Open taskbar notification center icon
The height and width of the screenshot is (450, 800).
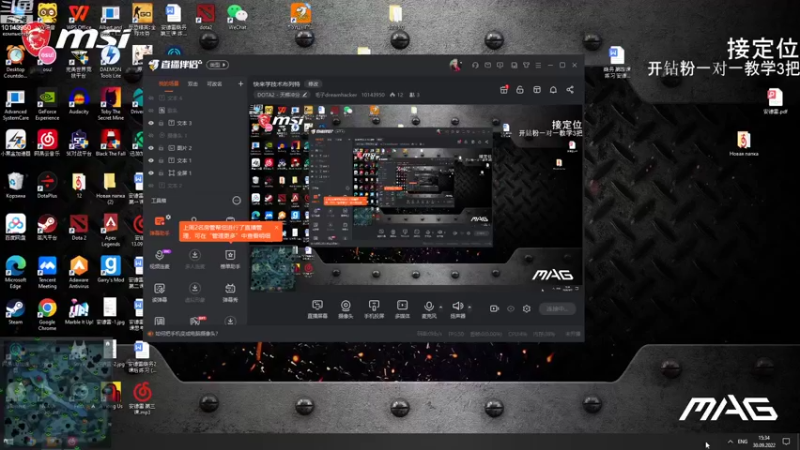[x=786, y=442]
